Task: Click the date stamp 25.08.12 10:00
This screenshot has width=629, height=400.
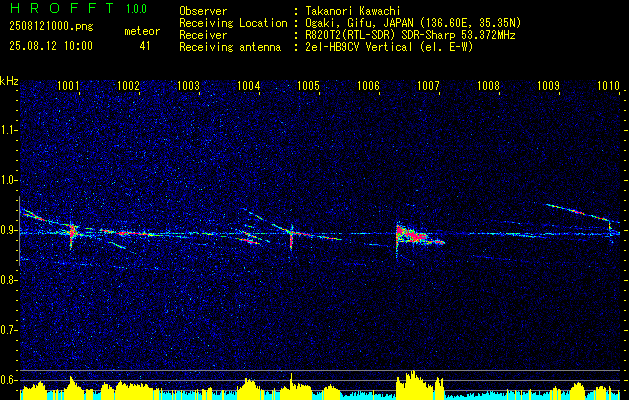Action: coord(51,46)
